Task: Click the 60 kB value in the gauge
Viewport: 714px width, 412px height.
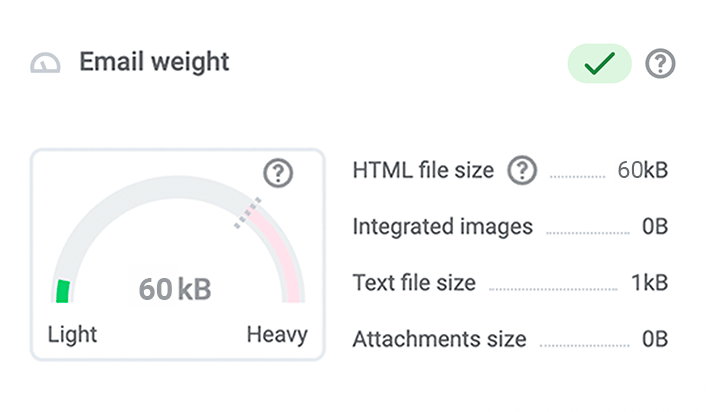Action: point(175,289)
